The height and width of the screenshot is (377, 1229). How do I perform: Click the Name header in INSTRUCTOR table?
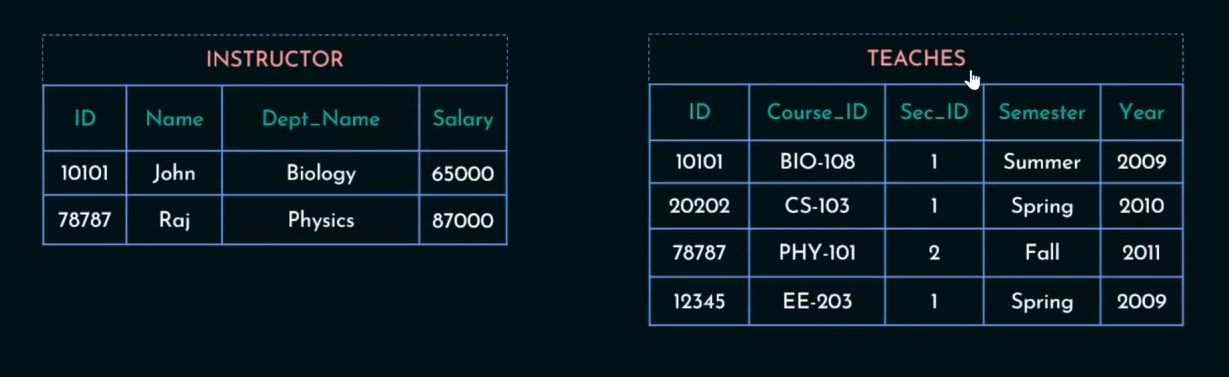(174, 118)
